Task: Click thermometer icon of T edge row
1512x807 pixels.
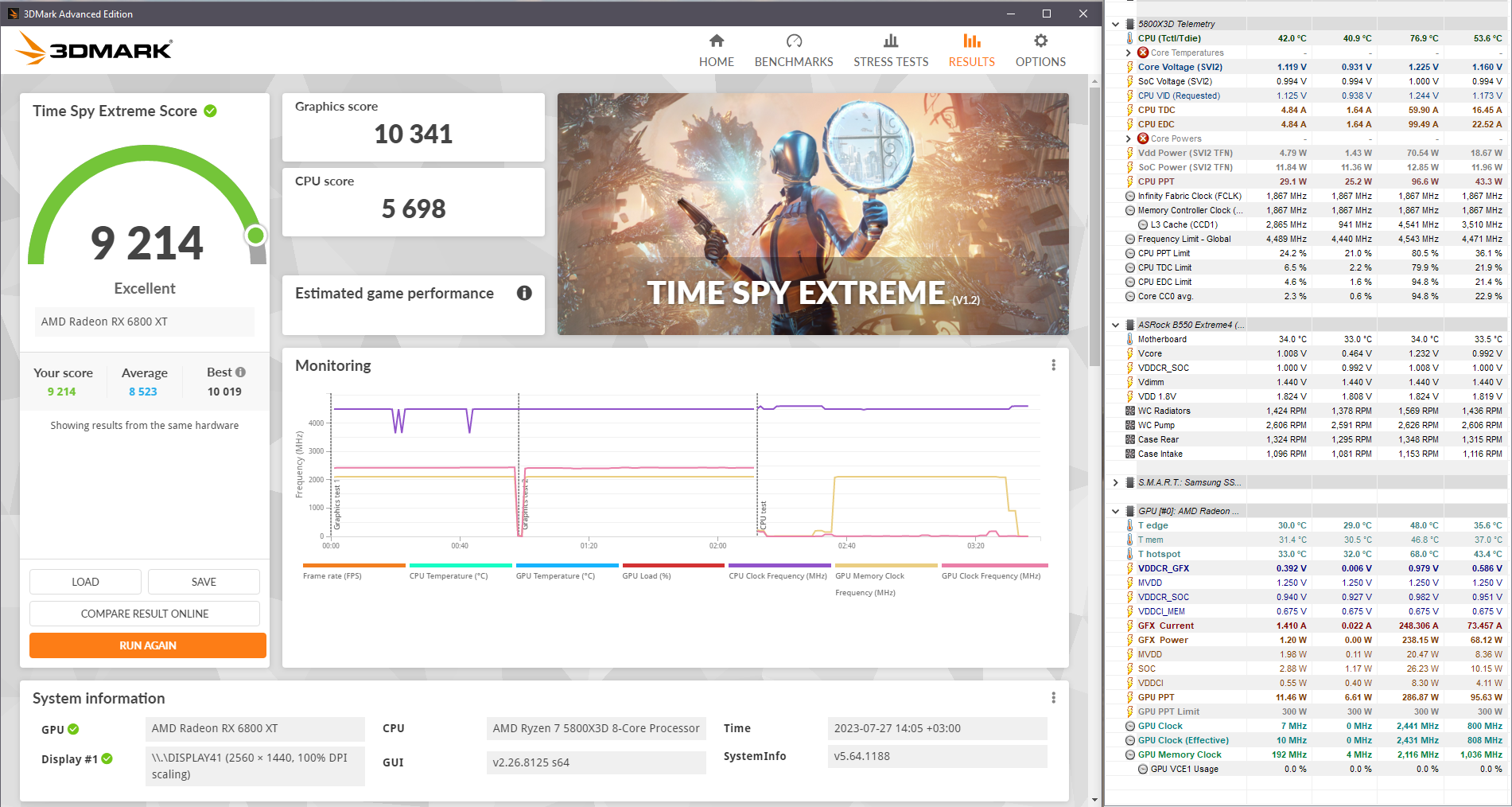Action: point(1129,525)
